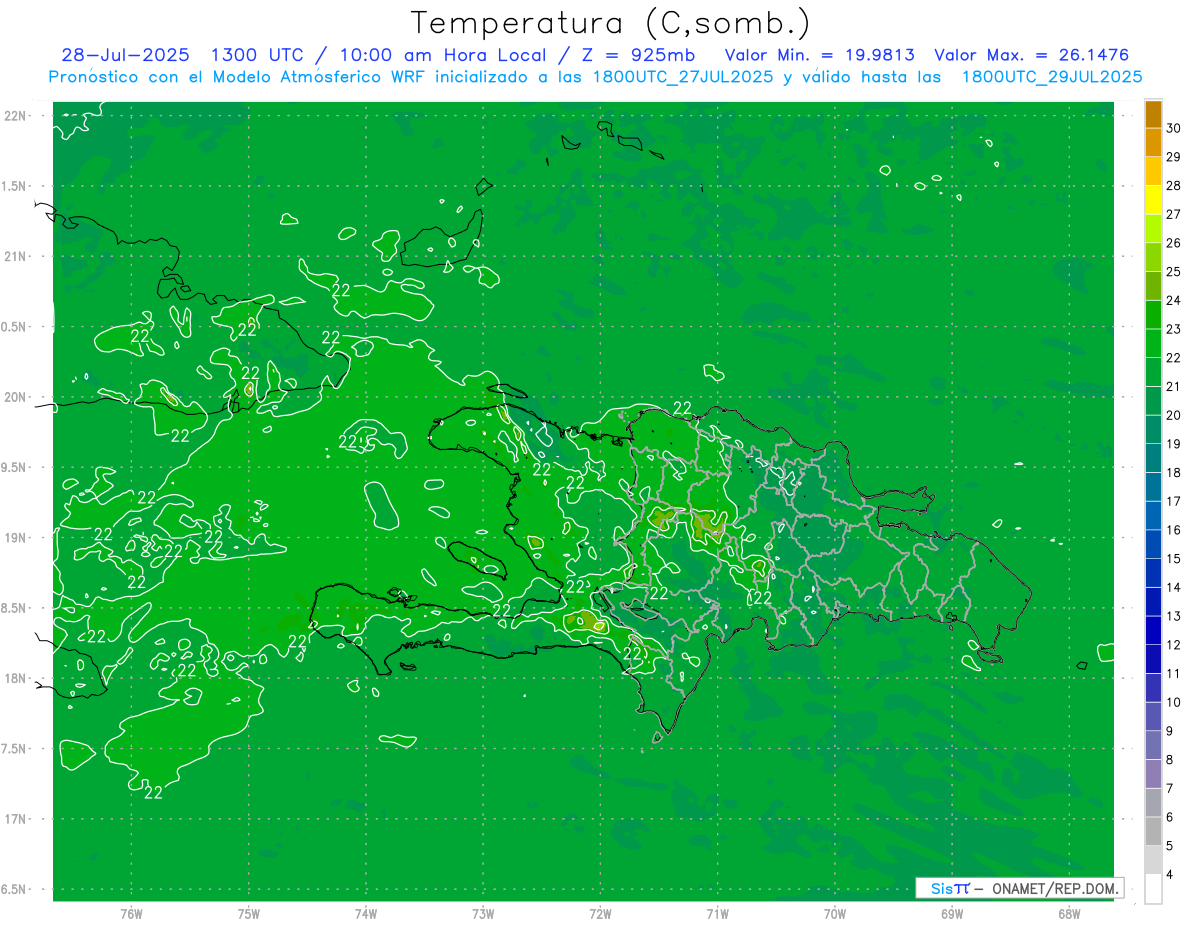The image size is (1200, 927).
Task: Click latitude axis label "21N"
Action: (x=16, y=256)
